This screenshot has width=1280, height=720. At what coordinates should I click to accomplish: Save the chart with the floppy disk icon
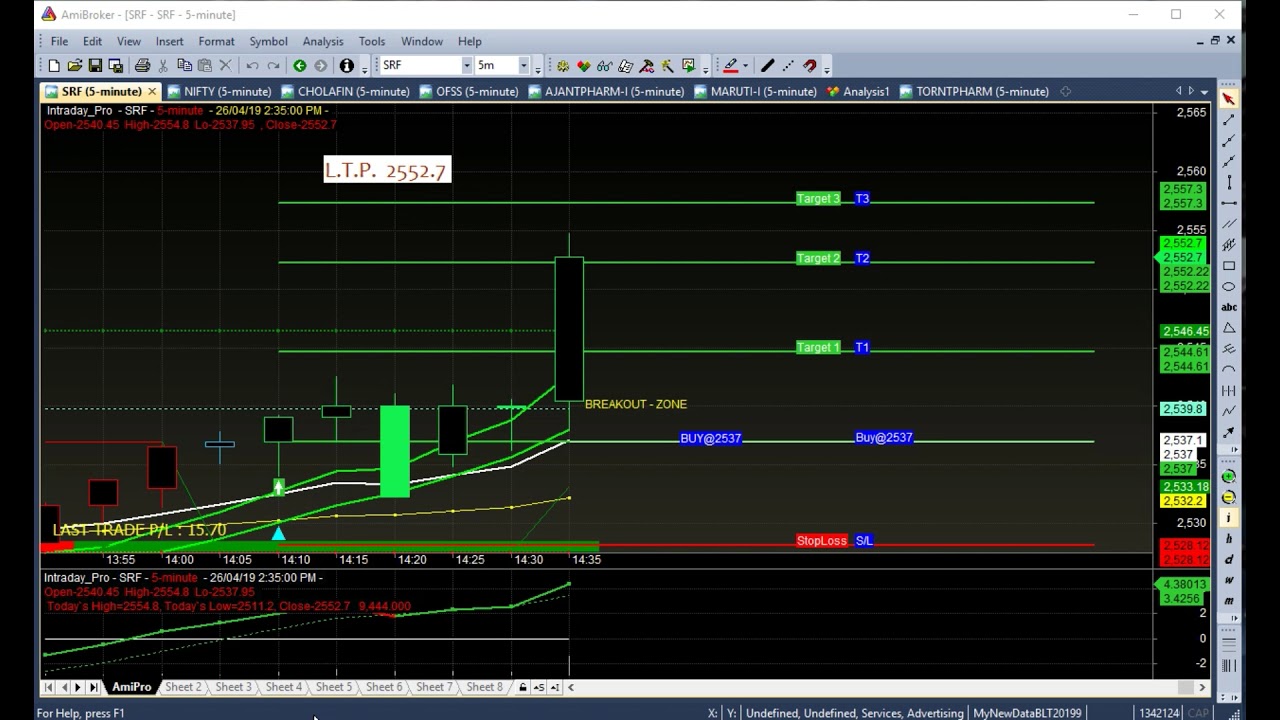coord(95,66)
